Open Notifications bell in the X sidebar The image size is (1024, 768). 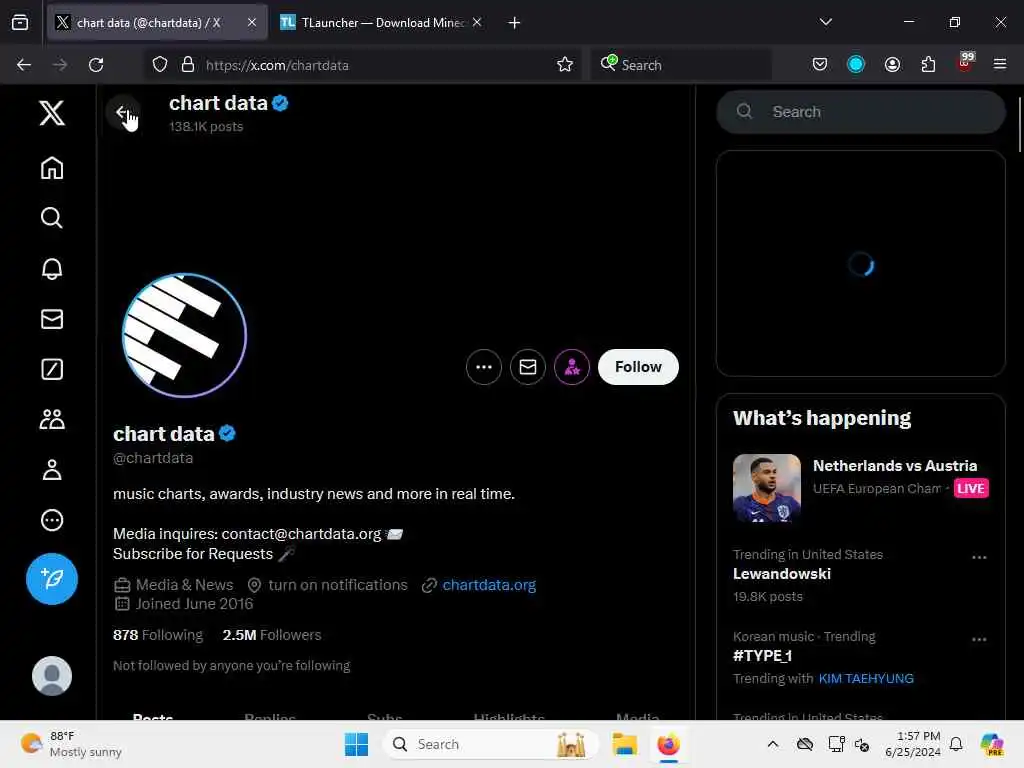(52, 268)
